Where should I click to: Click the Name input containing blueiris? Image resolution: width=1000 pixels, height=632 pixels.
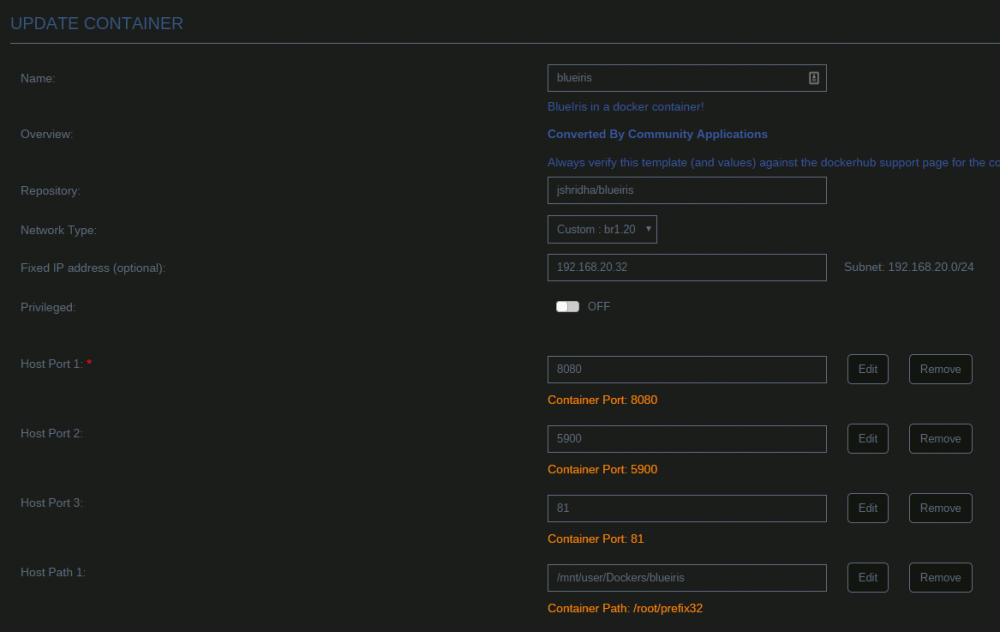(x=686, y=78)
